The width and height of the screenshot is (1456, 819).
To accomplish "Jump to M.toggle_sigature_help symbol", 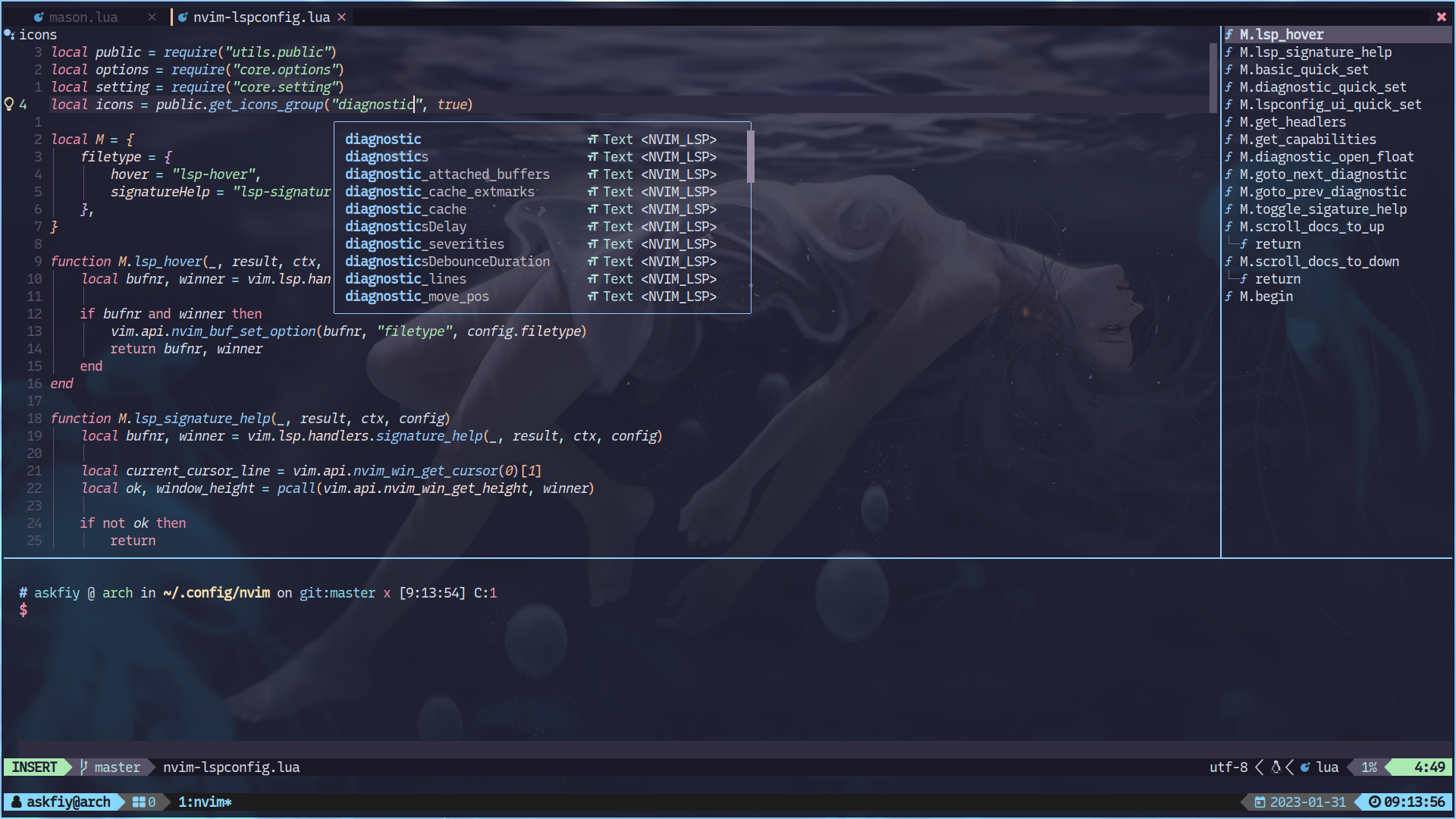I will (1323, 209).
